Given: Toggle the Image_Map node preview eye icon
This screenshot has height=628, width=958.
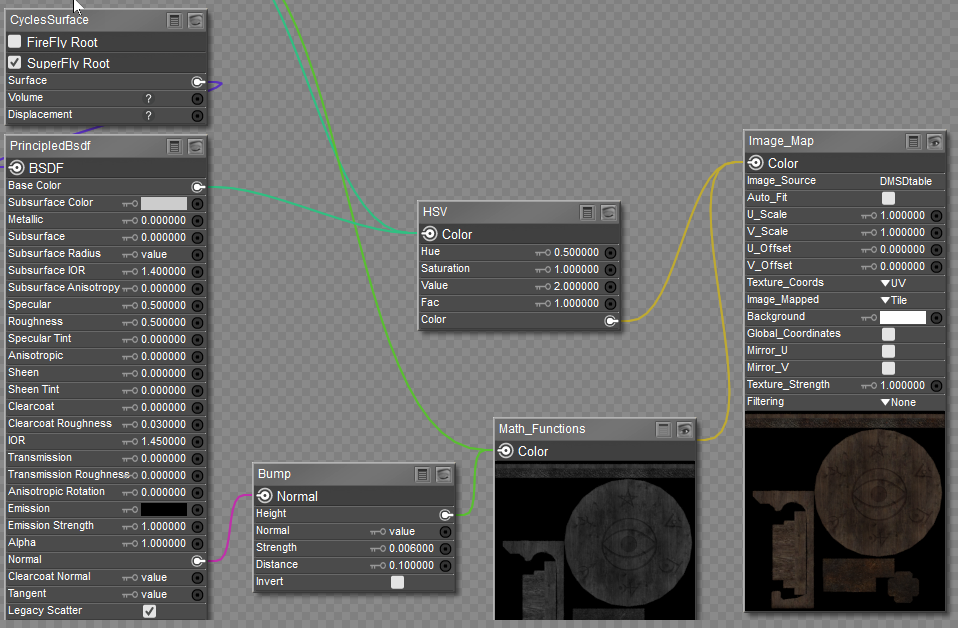Looking at the screenshot, I should coord(934,142).
